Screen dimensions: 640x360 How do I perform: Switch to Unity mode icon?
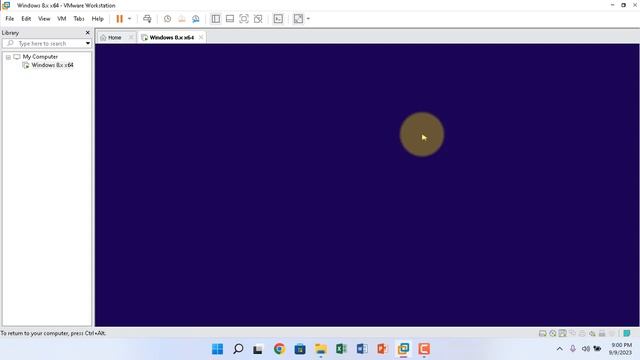258,19
